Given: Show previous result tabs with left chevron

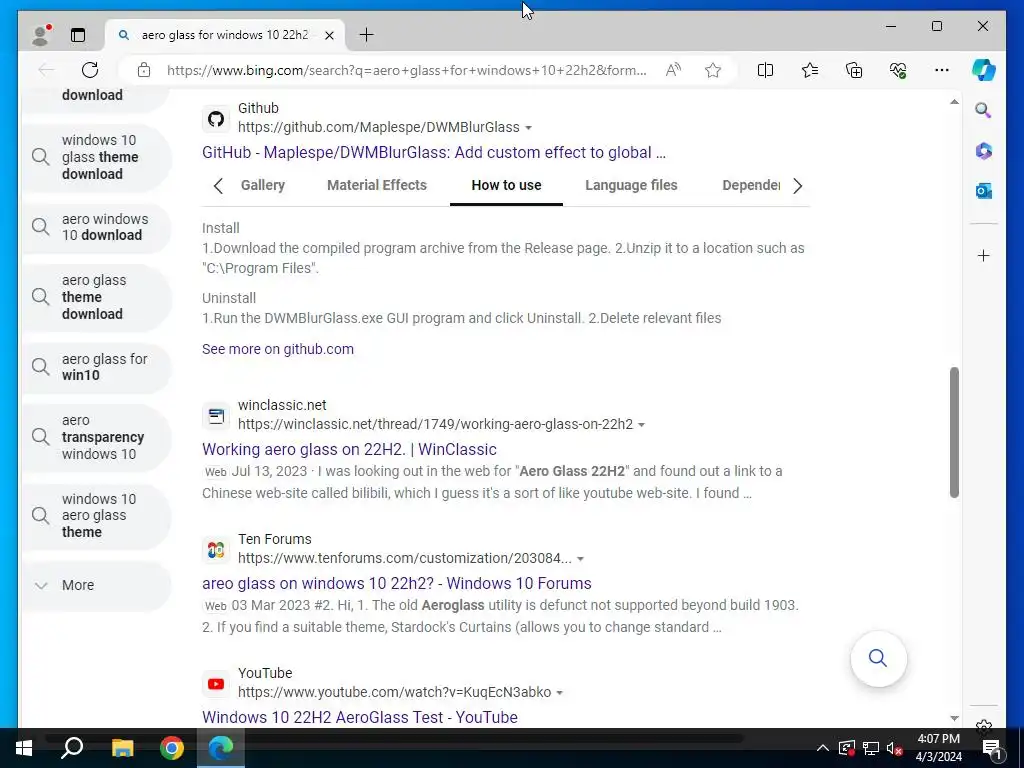Looking at the screenshot, I should click(x=218, y=186).
